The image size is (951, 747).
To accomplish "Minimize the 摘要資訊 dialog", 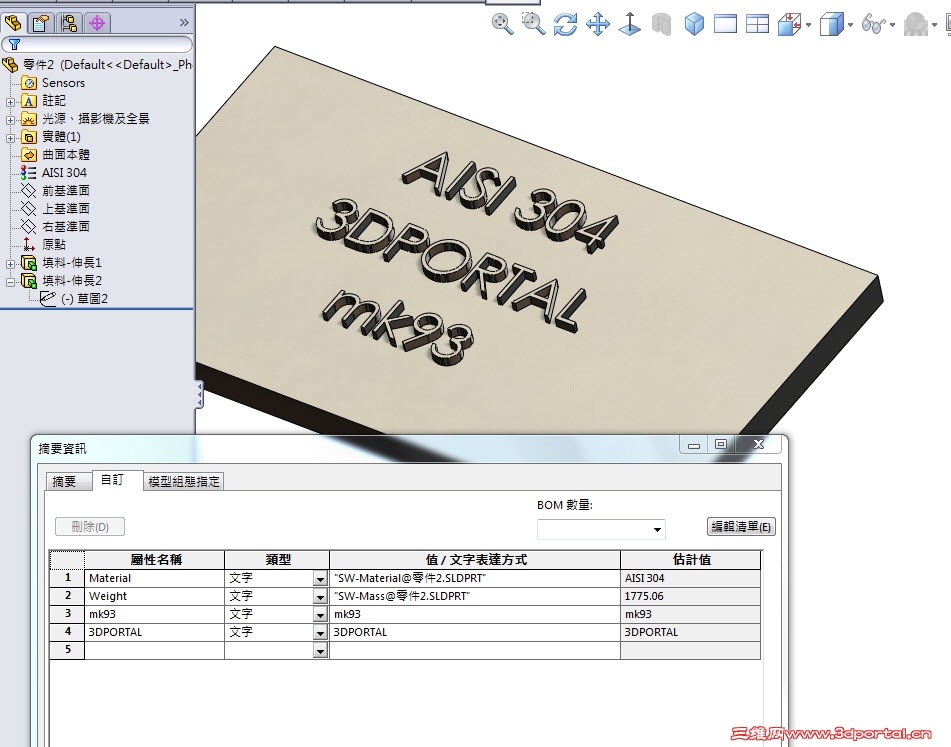I will 694,445.
